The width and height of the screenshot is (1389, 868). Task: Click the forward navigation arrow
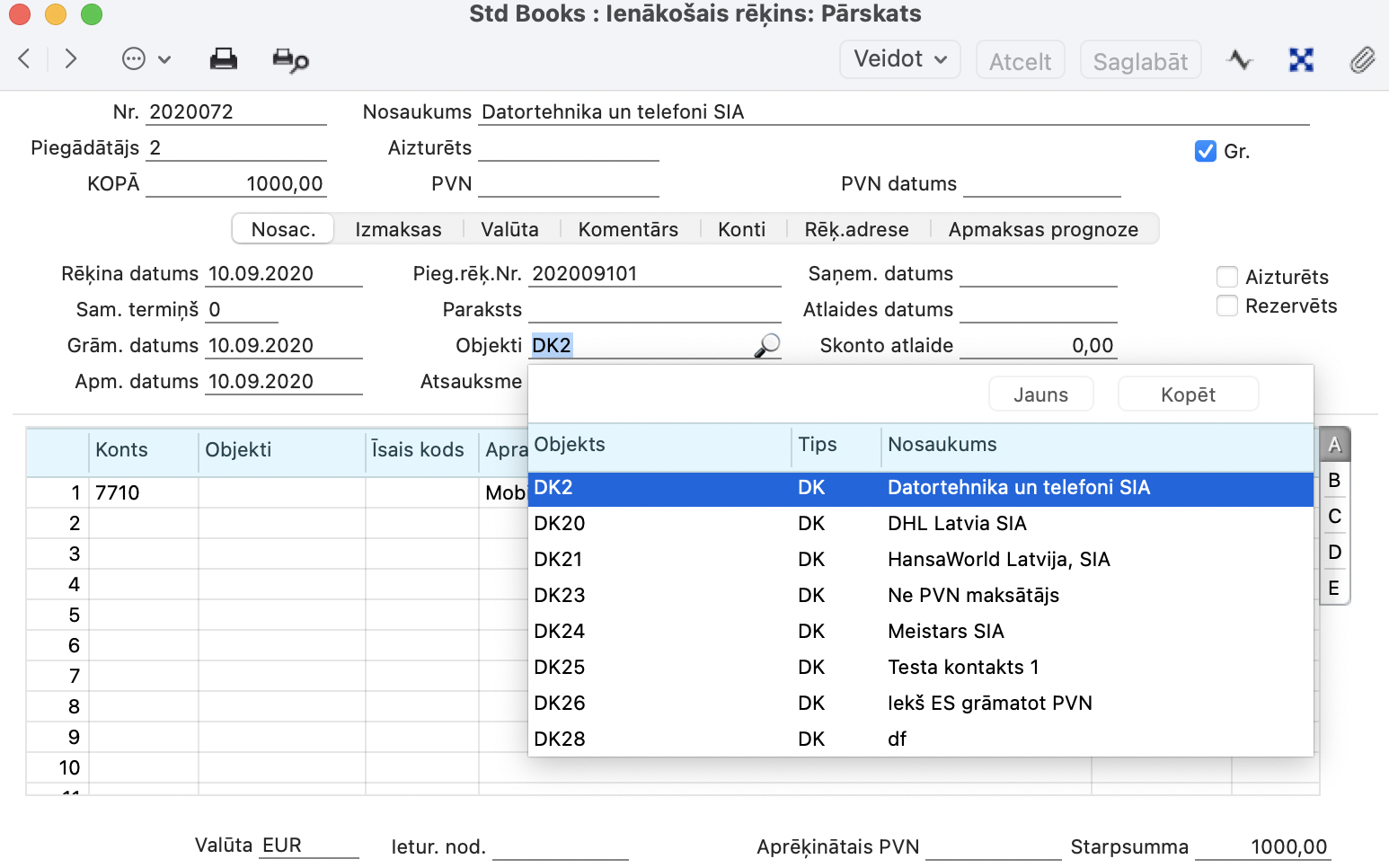[71, 59]
